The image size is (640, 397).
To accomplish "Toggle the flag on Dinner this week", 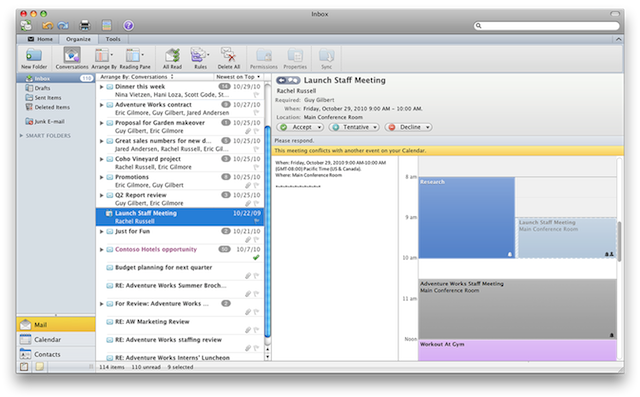I will click(x=256, y=95).
